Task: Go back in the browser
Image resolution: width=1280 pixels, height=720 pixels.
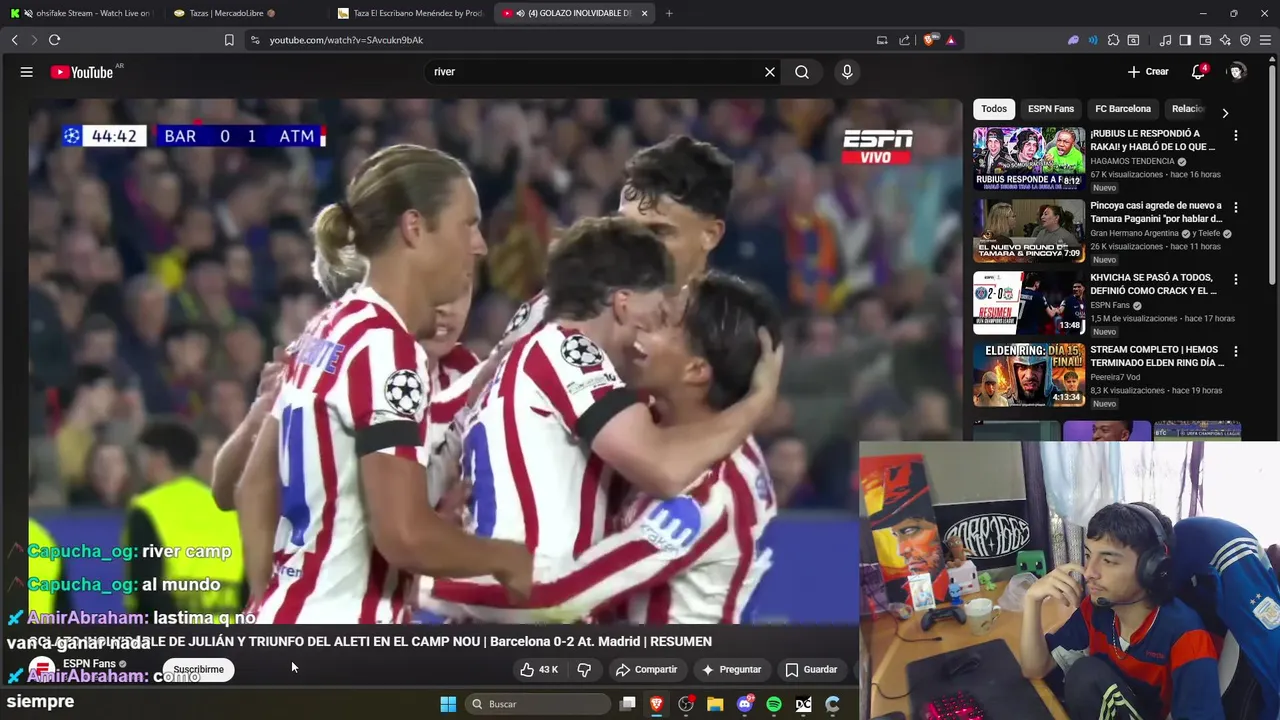Action: pos(14,40)
